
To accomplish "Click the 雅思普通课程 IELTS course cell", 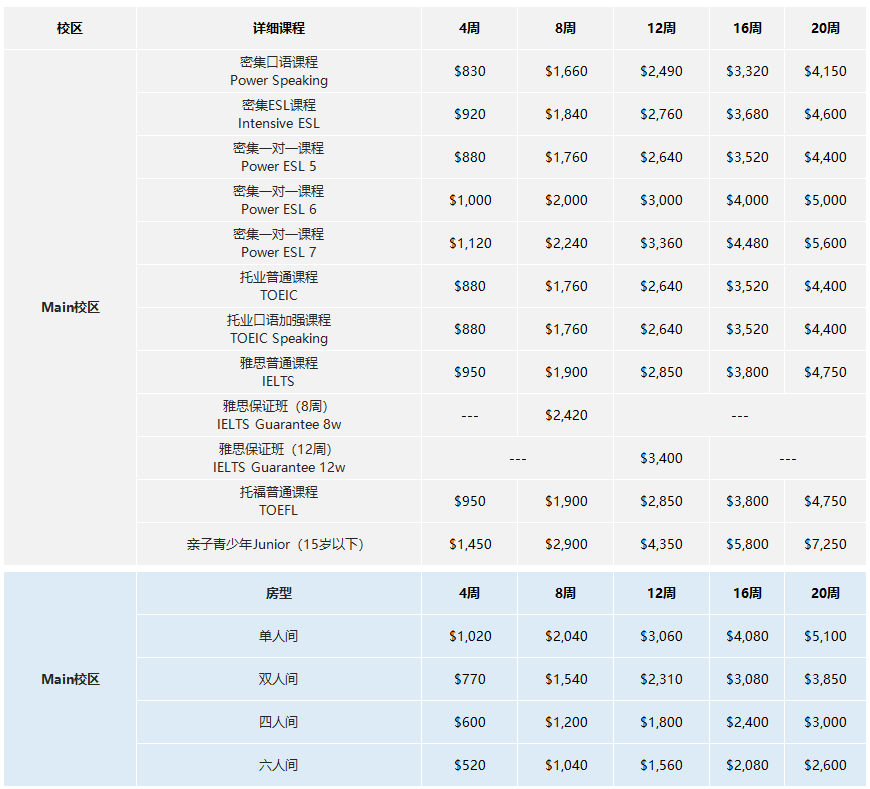I will coord(279,372).
